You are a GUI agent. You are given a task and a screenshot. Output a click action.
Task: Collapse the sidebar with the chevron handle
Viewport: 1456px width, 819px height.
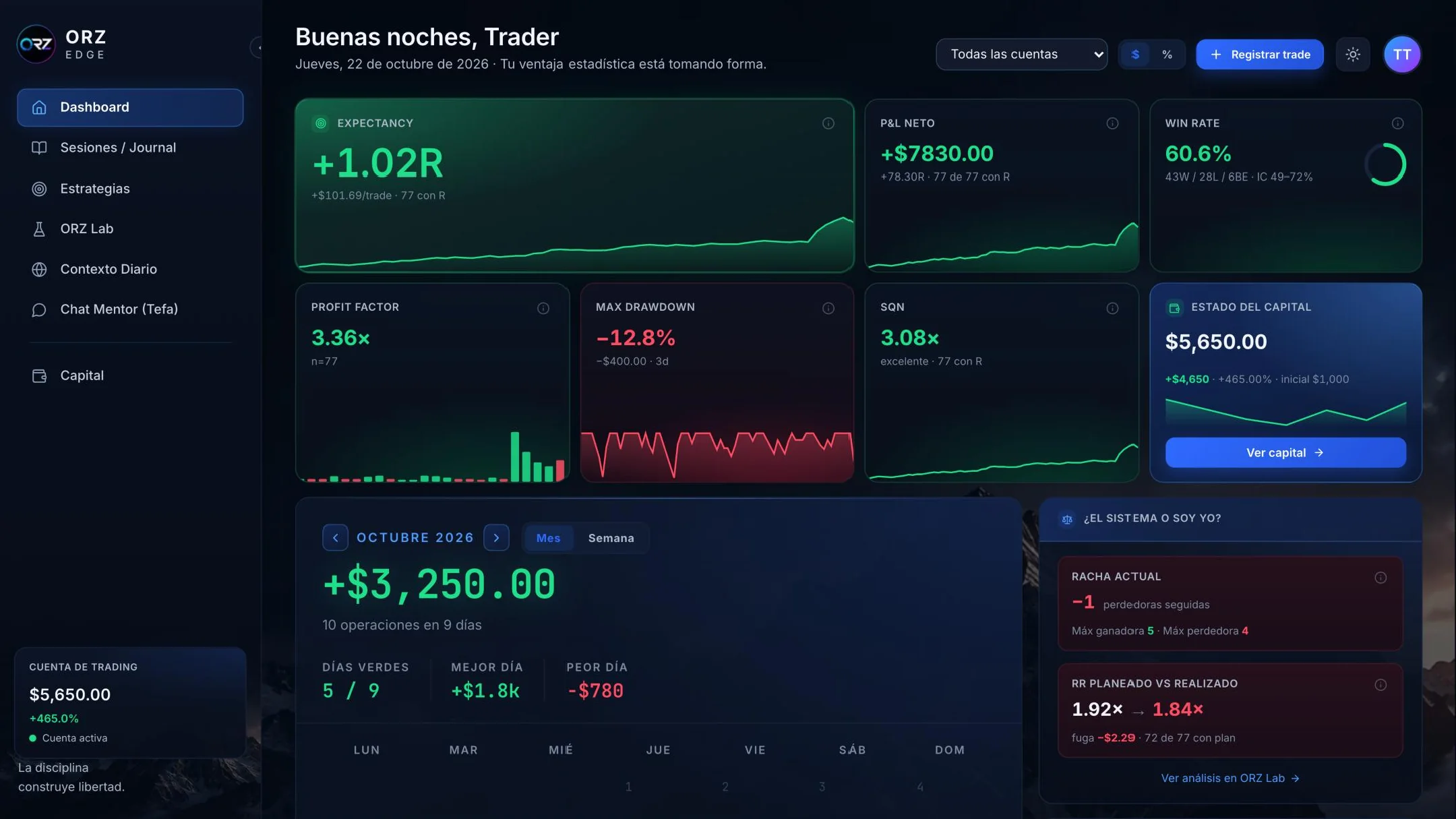click(257, 47)
